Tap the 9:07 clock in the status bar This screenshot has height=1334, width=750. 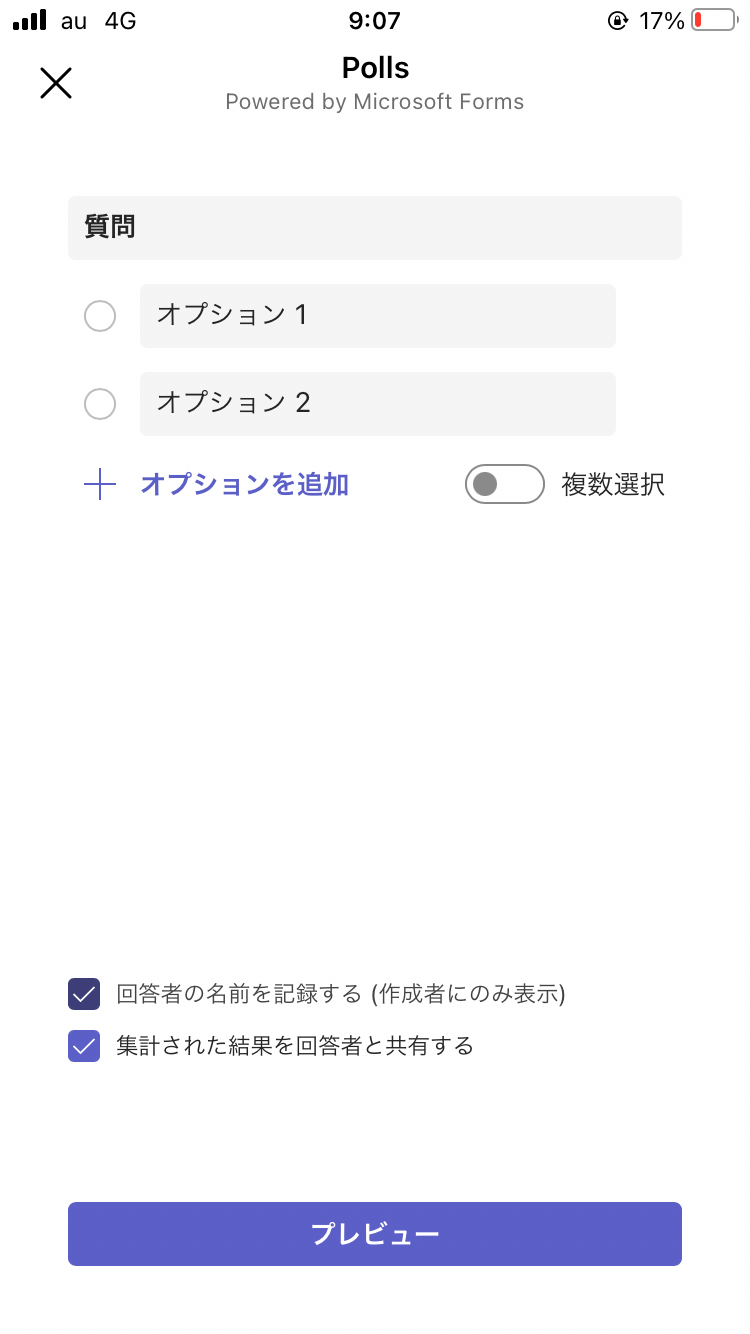(375, 21)
